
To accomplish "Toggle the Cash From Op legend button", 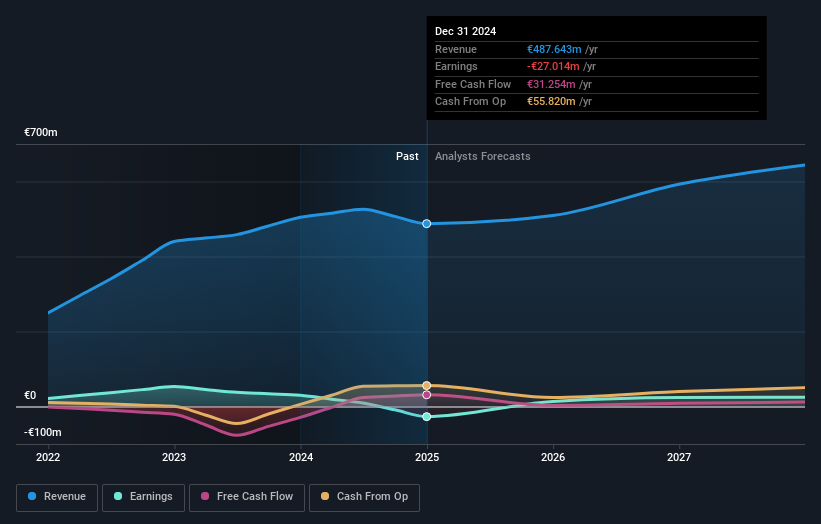I will coord(364,497).
